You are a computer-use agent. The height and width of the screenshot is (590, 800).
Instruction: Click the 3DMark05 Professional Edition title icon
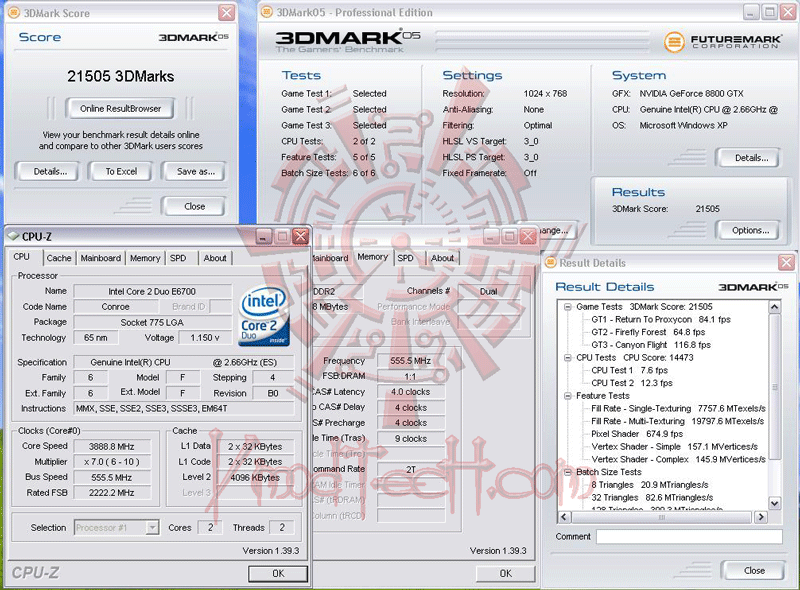click(x=266, y=12)
